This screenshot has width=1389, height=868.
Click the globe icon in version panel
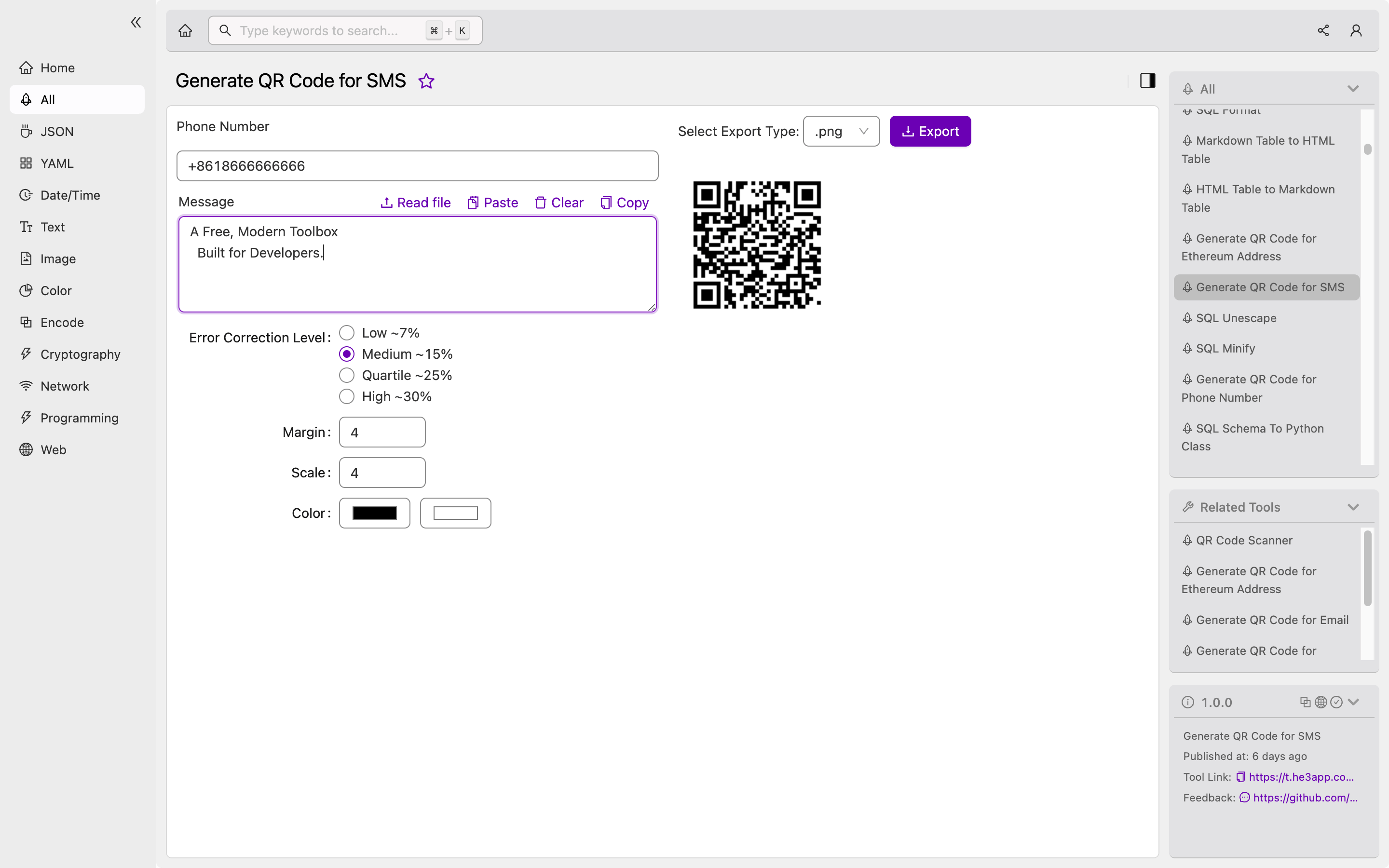tap(1320, 702)
